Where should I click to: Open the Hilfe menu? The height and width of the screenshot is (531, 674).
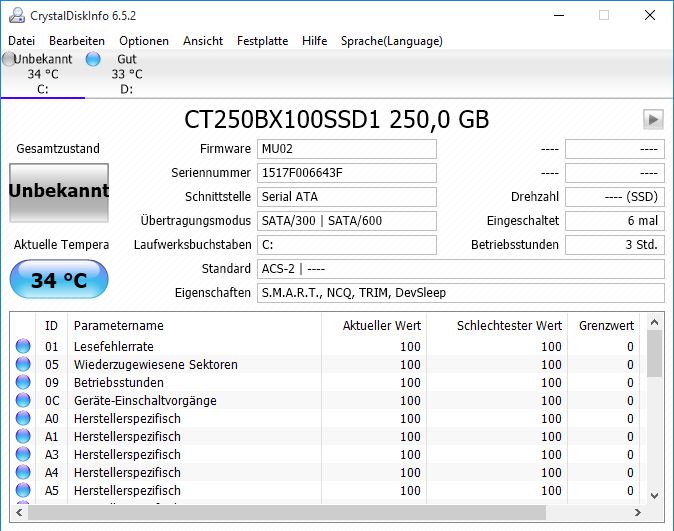[315, 41]
